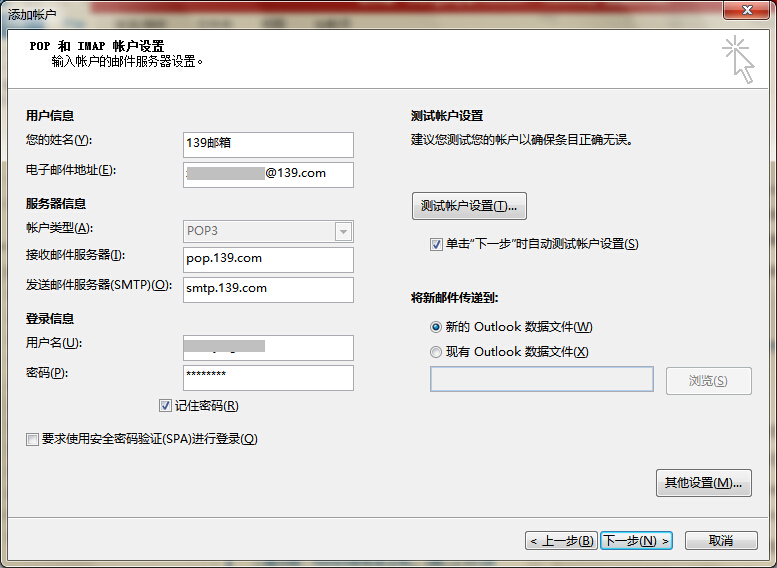
Task: Click the 用户名 input field
Action: [x=268, y=347]
